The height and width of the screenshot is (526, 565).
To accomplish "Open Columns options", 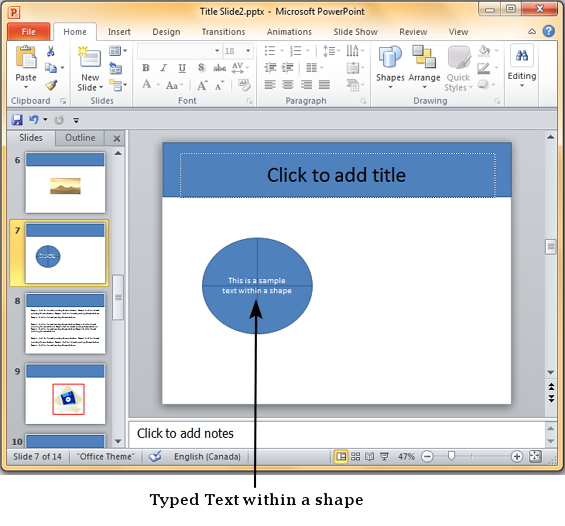I will 314,67.
